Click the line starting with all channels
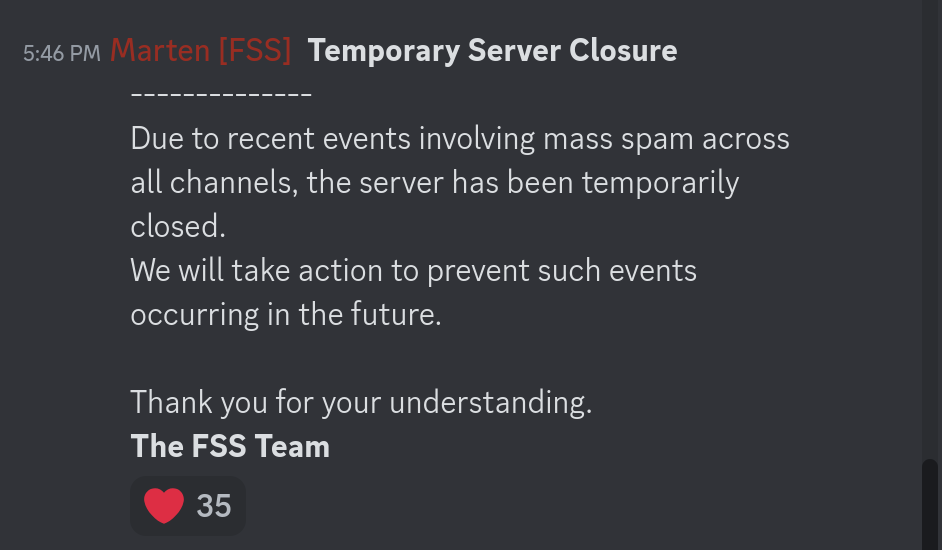Viewport: 942px width, 550px height. [x=435, y=183]
